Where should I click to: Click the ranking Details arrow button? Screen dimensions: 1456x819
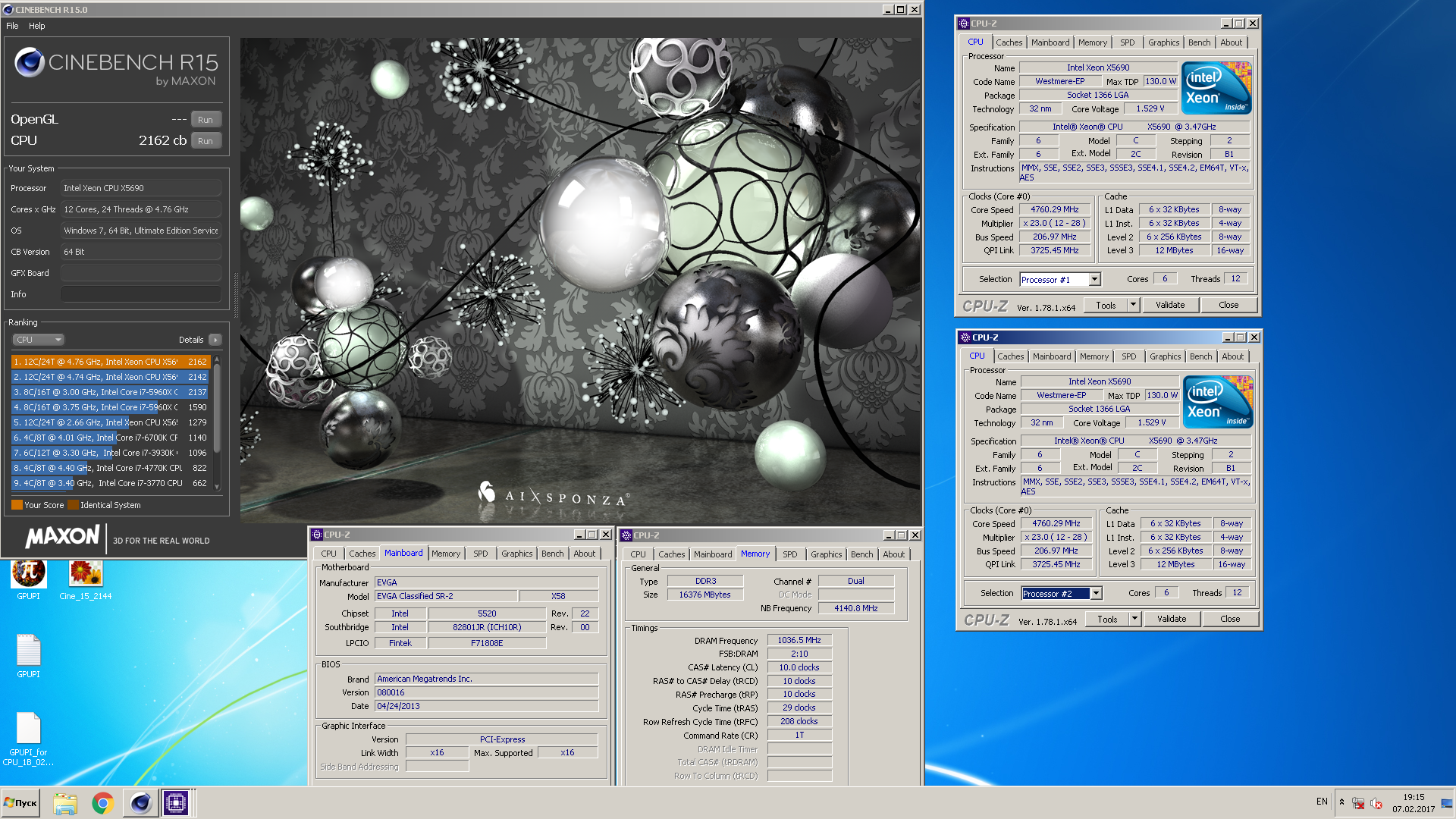click(x=215, y=340)
